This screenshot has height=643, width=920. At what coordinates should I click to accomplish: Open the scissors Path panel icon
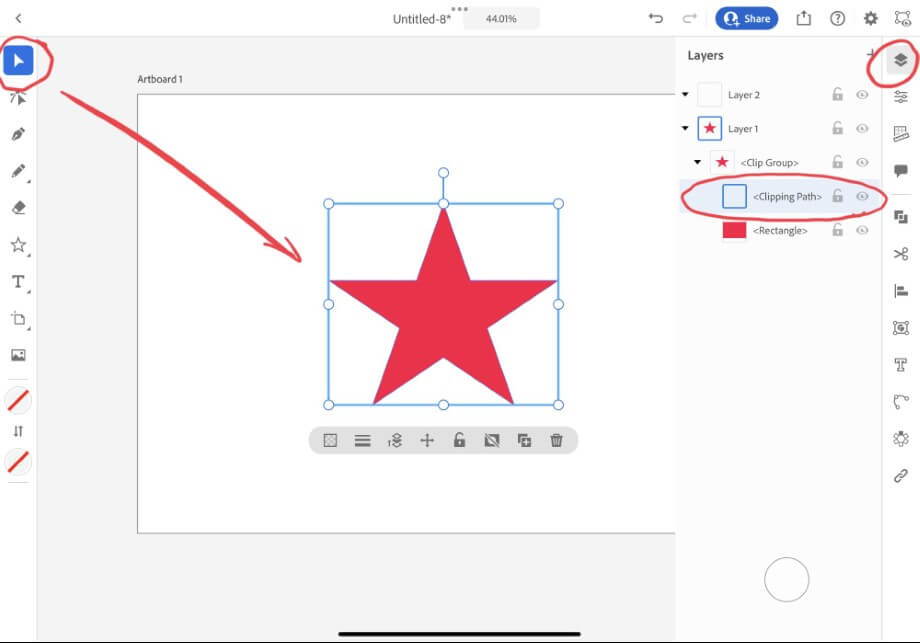pyautogui.click(x=901, y=254)
